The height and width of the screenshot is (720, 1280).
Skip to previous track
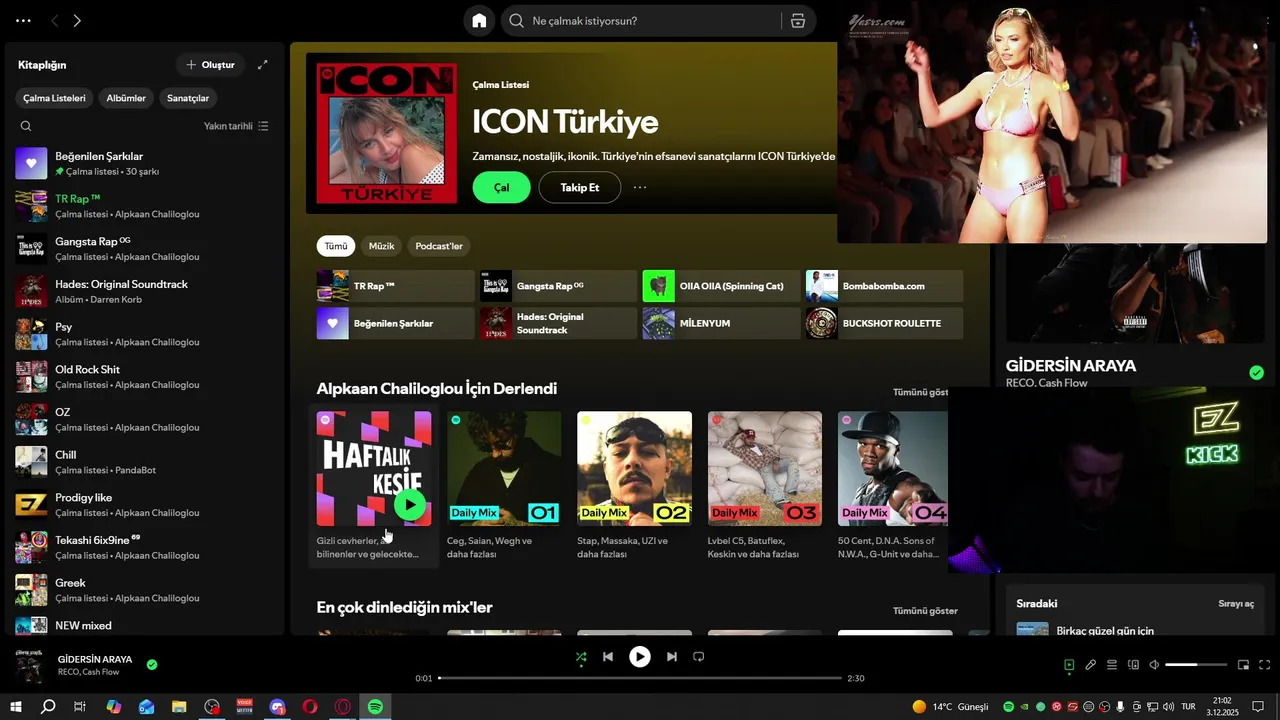608,657
